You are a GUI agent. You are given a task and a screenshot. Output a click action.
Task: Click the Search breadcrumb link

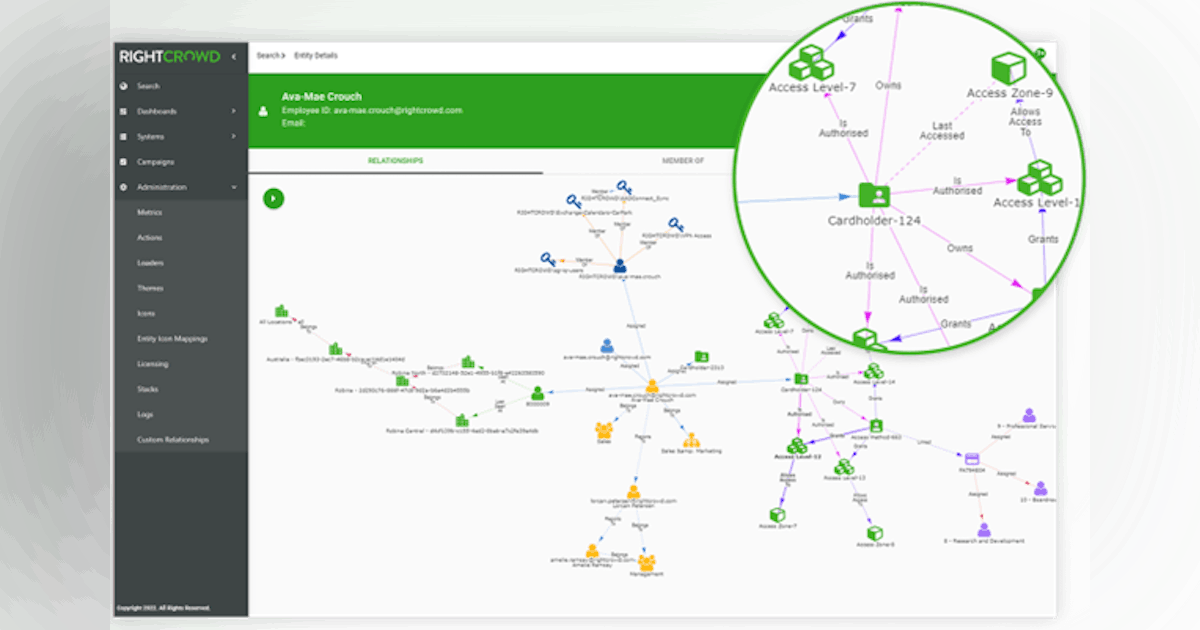coord(269,56)
